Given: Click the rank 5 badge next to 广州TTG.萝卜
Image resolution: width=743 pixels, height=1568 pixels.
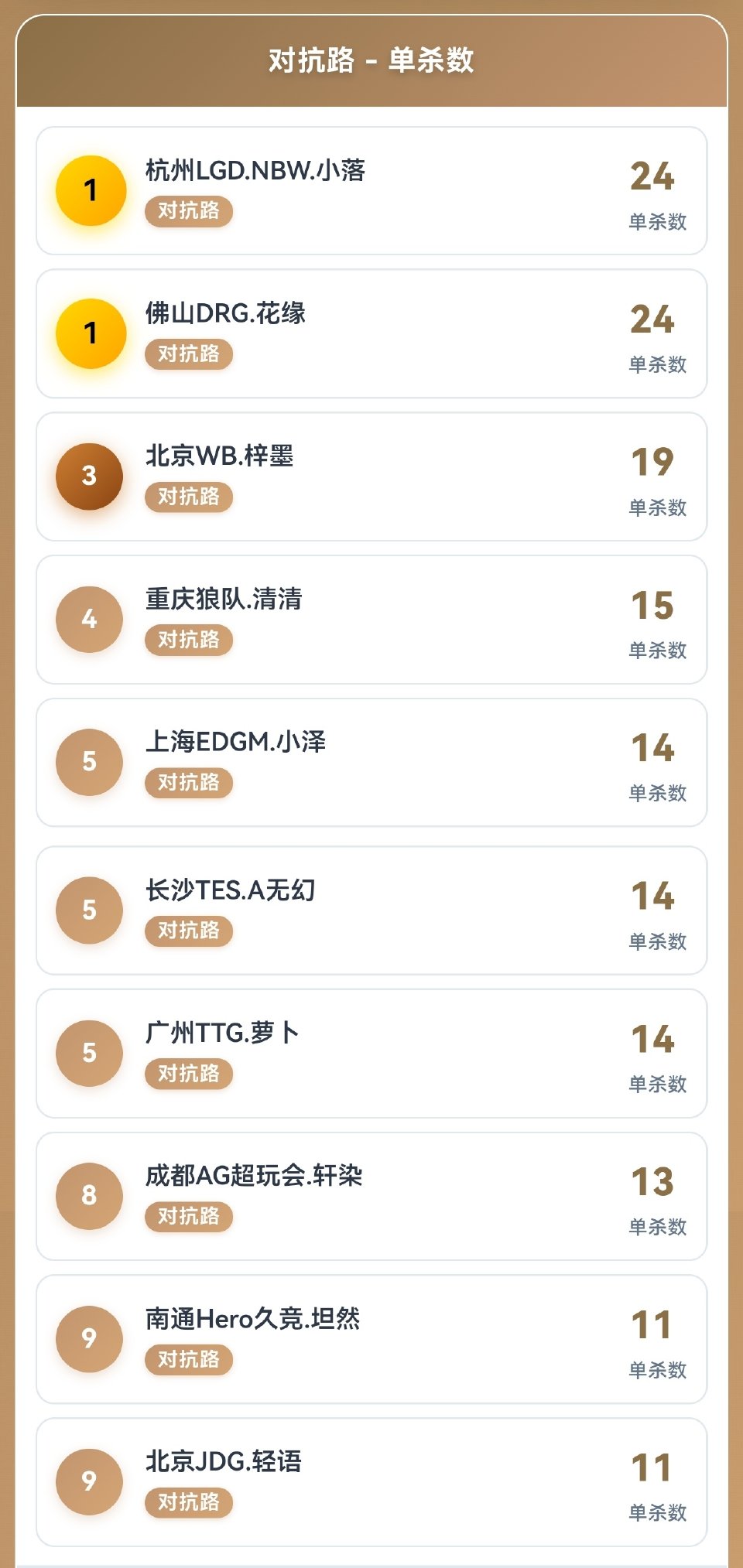Looking at the screenshot, I should click(90, 1053).
